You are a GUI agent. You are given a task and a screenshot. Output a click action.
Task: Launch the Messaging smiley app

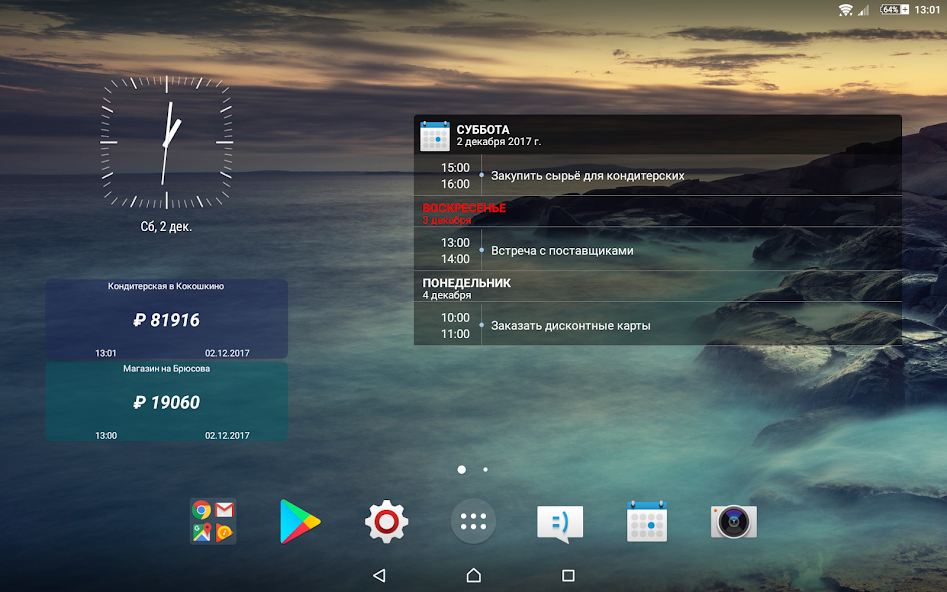[x=560, y=523]
